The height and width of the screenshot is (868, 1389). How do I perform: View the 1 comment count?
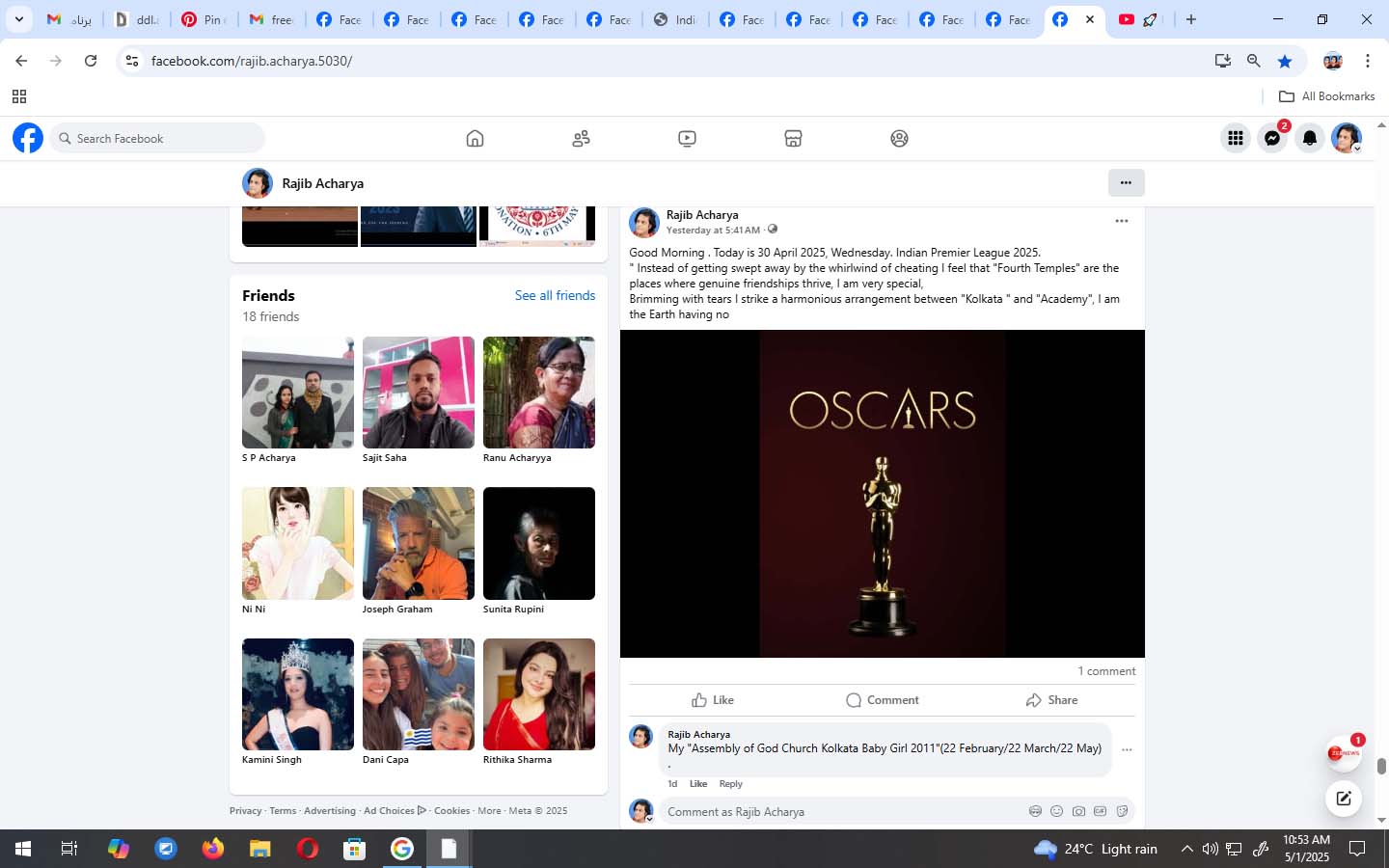[1106, 671]
